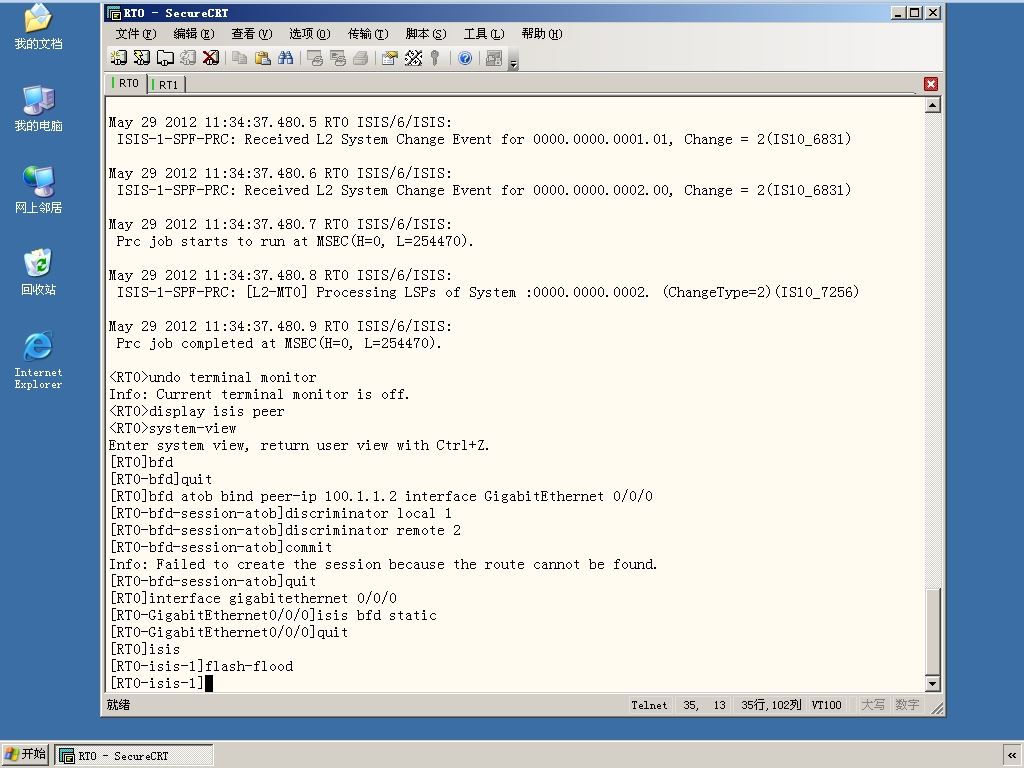
Task: Click the VT100 status bar entry
Action: click(826, 705)
